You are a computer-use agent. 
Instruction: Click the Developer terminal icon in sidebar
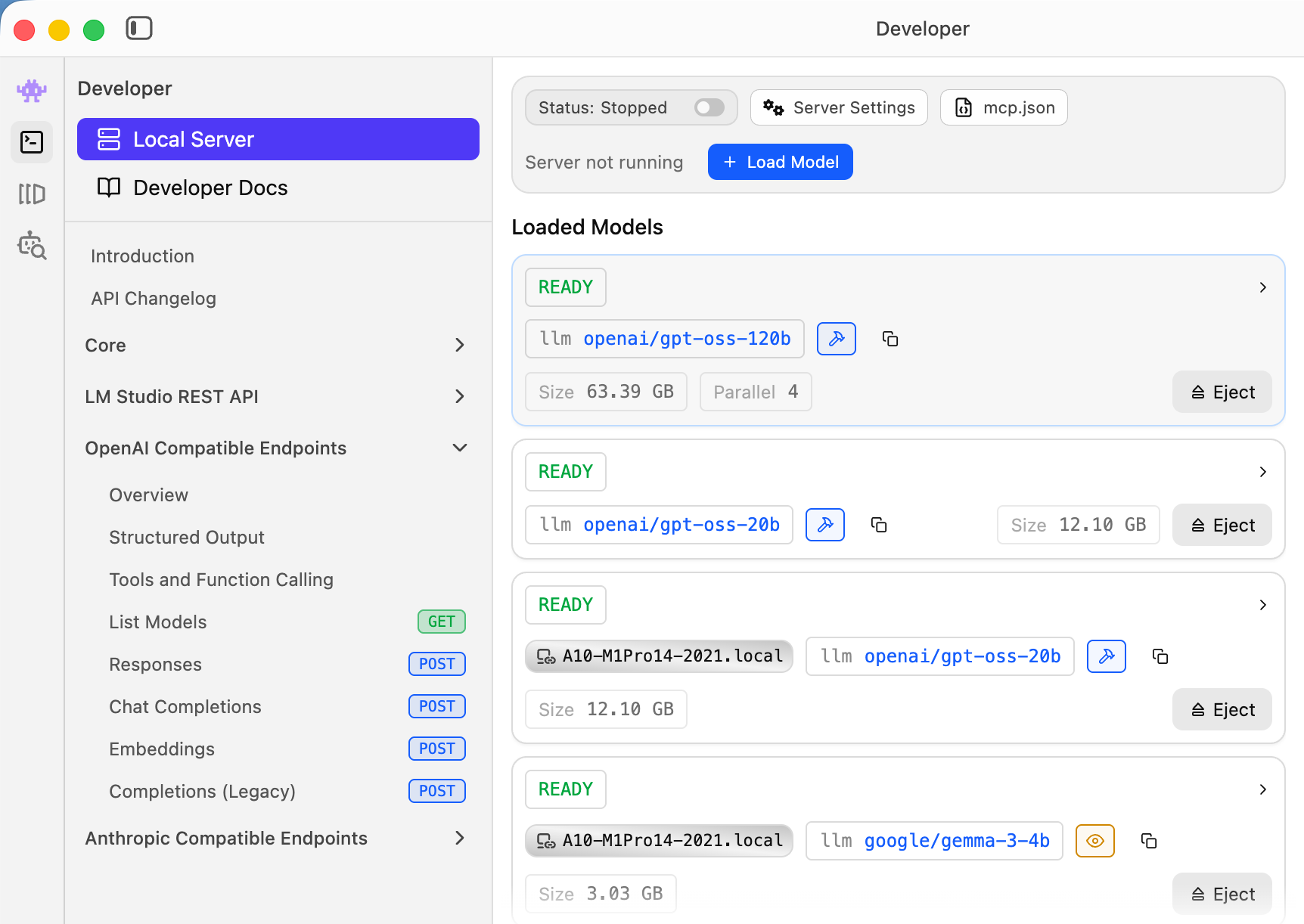click(32, 142)
